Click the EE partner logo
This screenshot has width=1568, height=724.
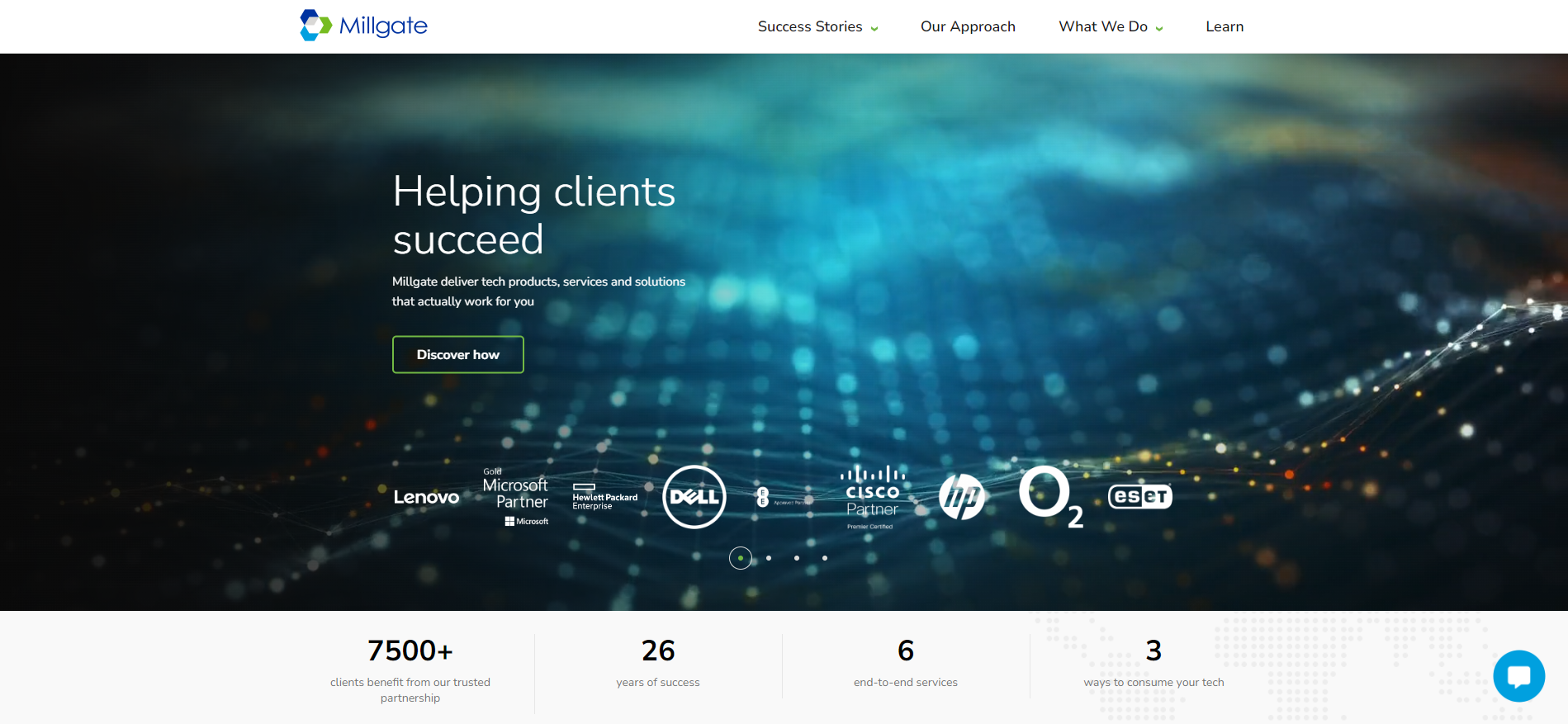(x=782, y=497)
